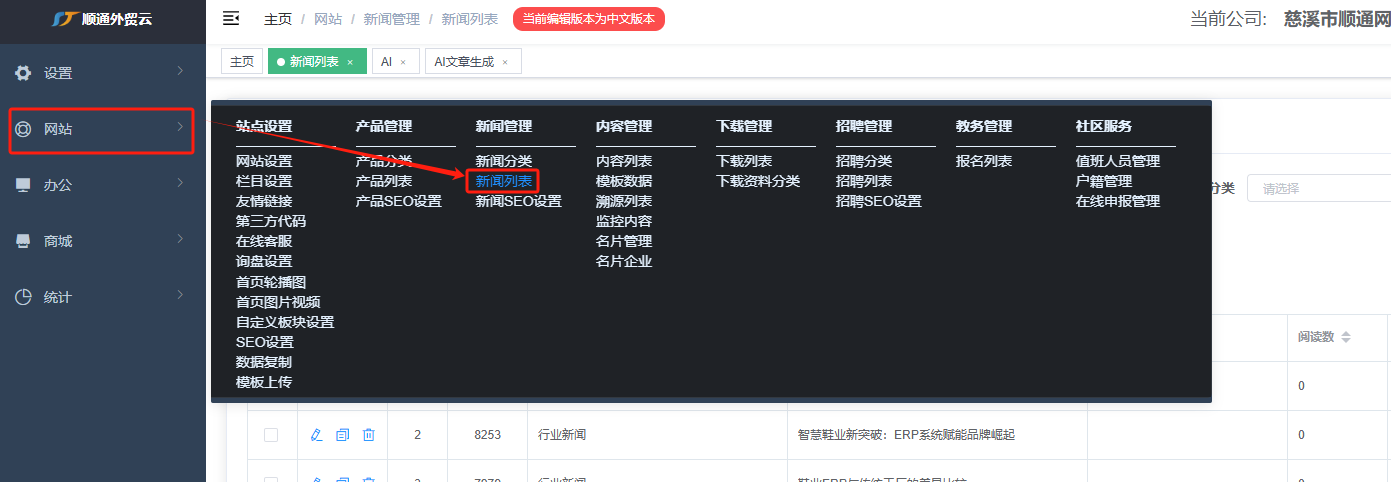Open 产品列表 menu item
1391x482 pixels.
384,181
